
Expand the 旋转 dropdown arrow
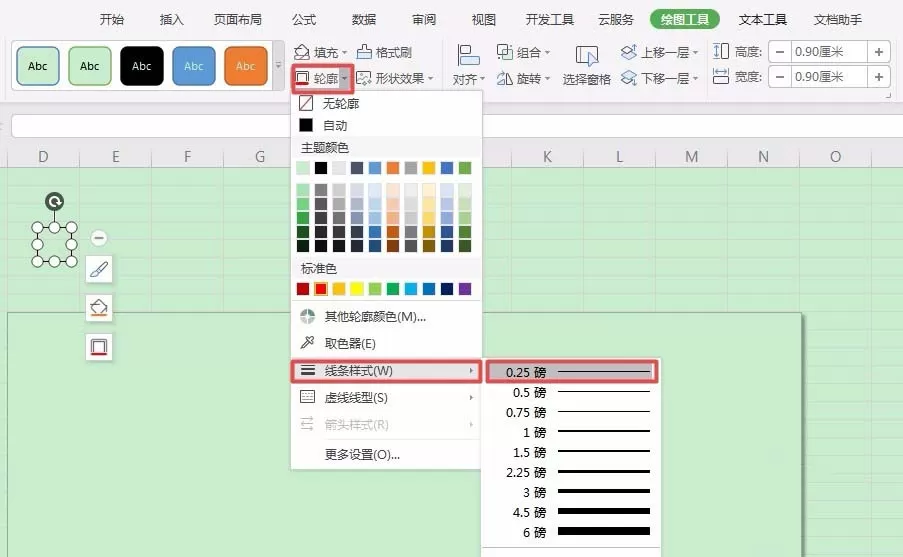click(547, 78)
